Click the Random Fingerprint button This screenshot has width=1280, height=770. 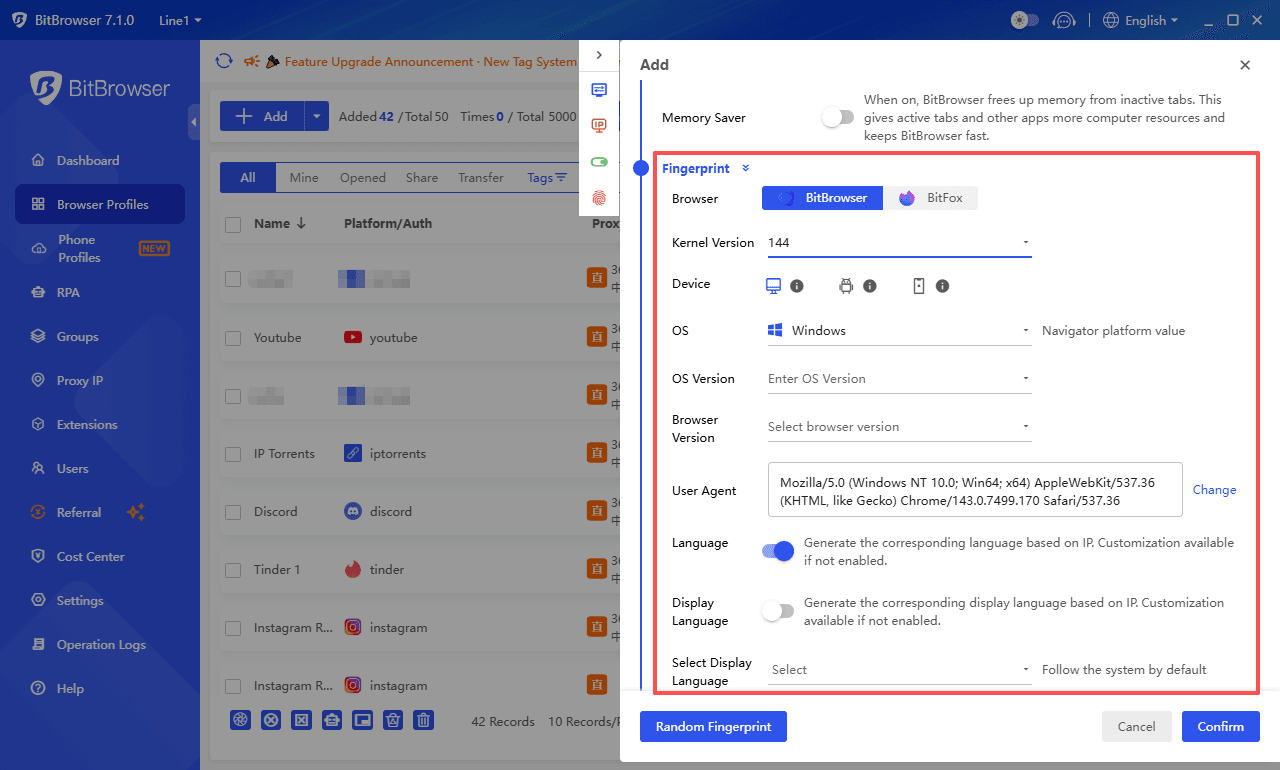[713, 726]
